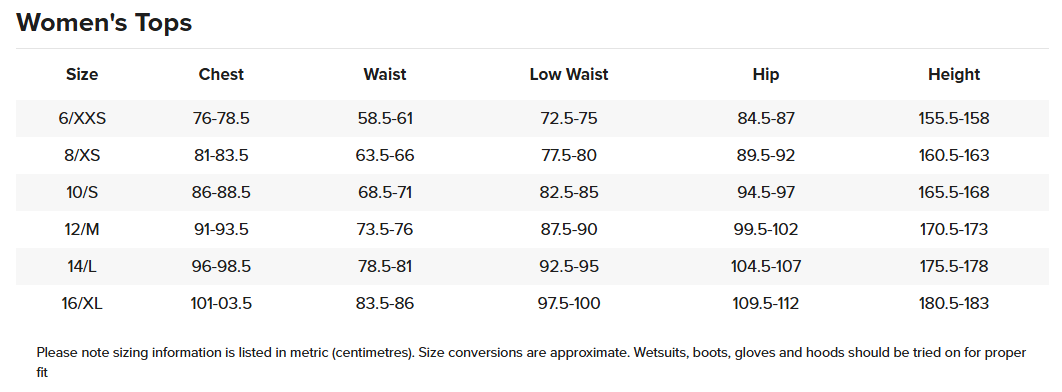Click the Women's Tops heading
1062x392 pixels.
coord(104,22)
